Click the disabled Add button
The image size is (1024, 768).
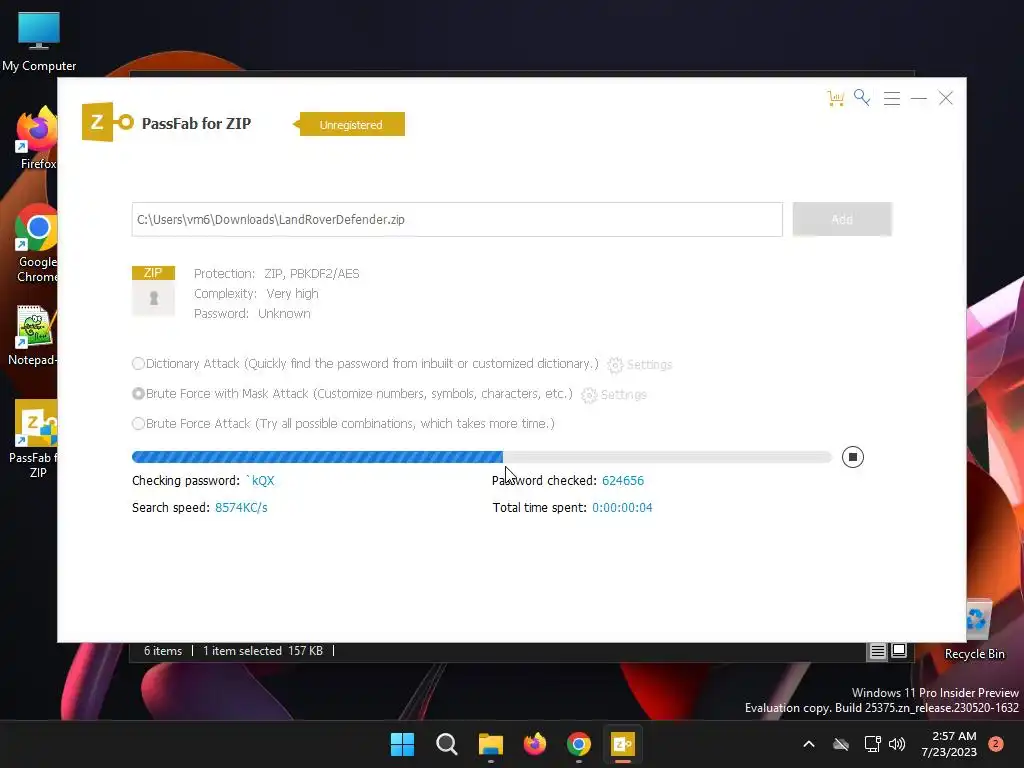coord(842,219)
